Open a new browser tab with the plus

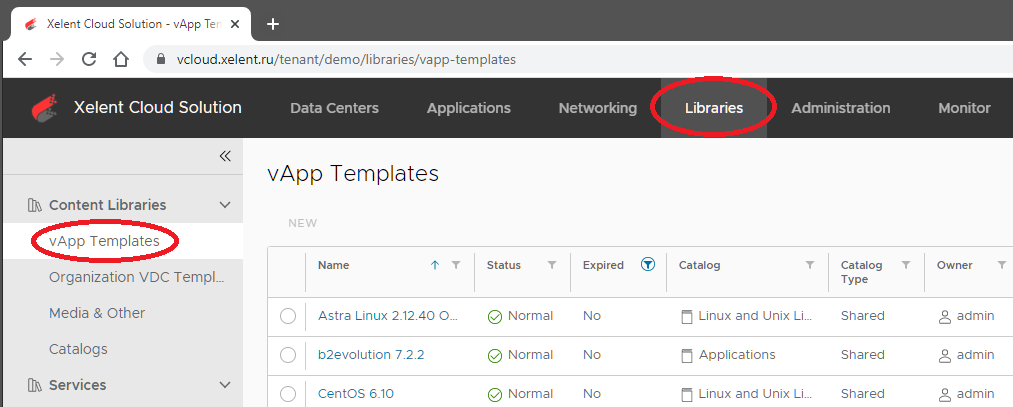click(x=273, y=25)
